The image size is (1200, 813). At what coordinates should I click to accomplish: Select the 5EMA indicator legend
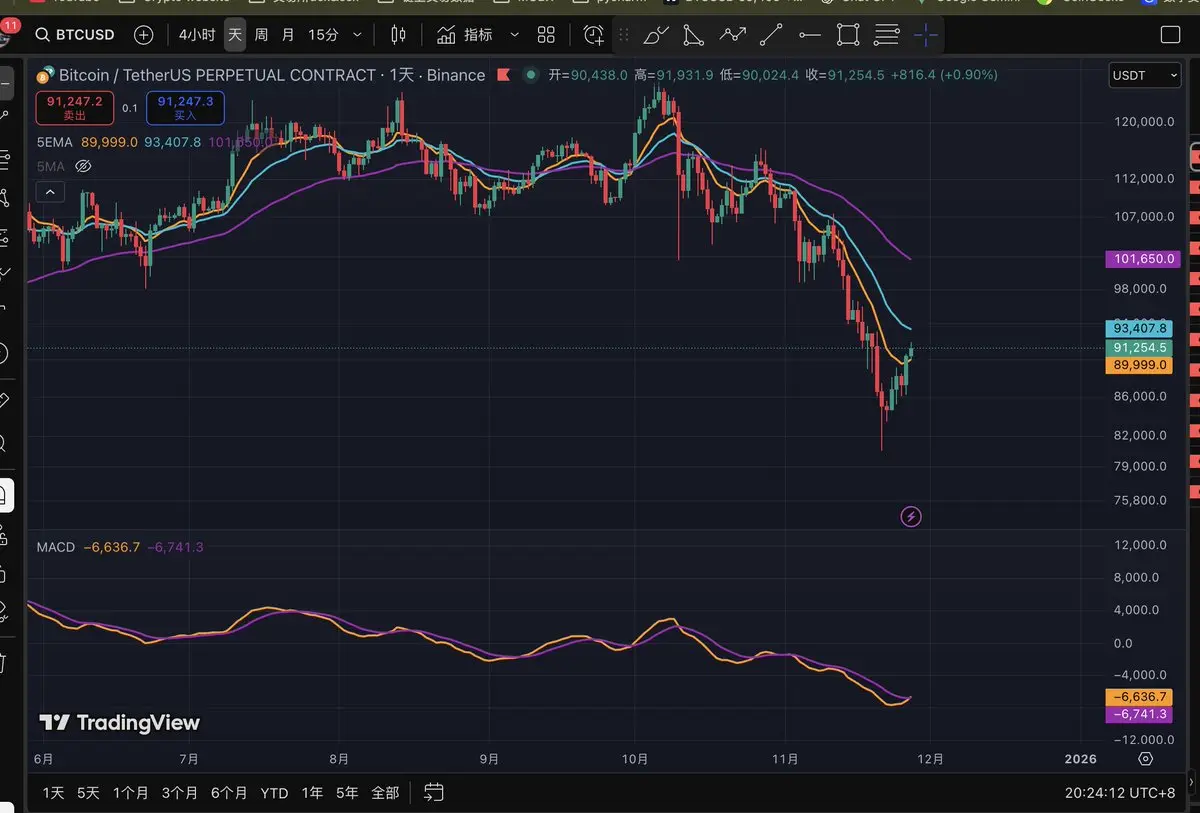click(56, 142)
